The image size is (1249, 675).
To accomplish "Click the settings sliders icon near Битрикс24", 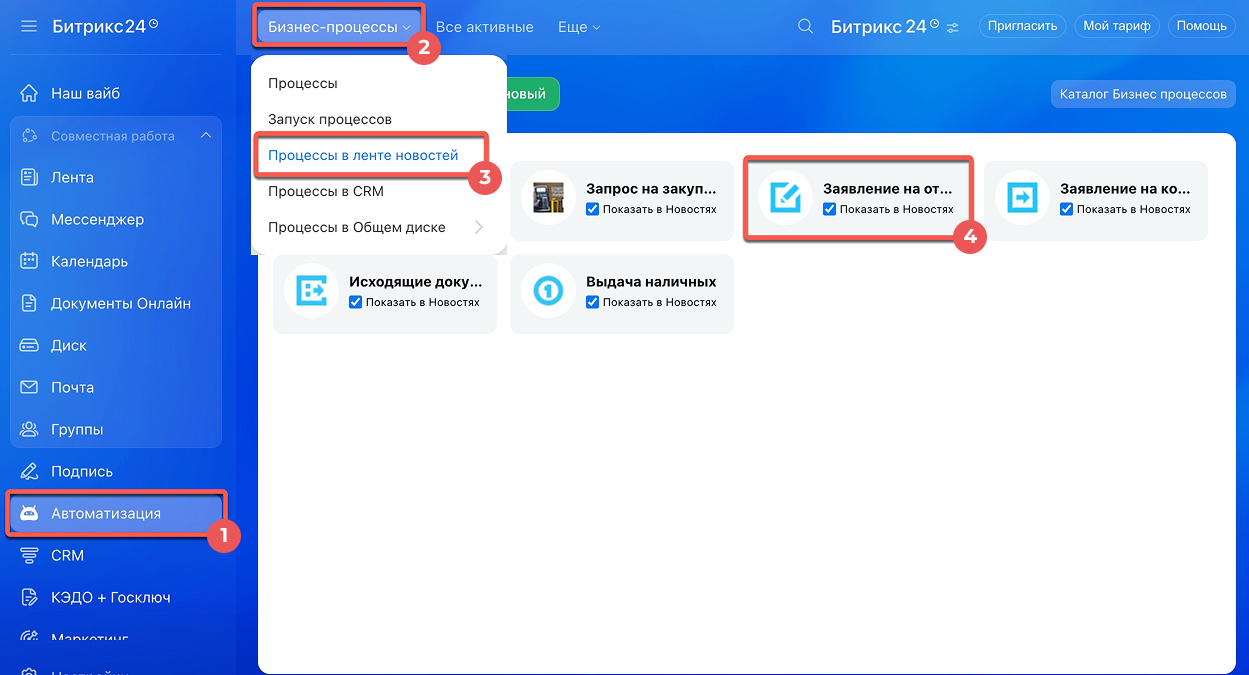I will [953, 27].
